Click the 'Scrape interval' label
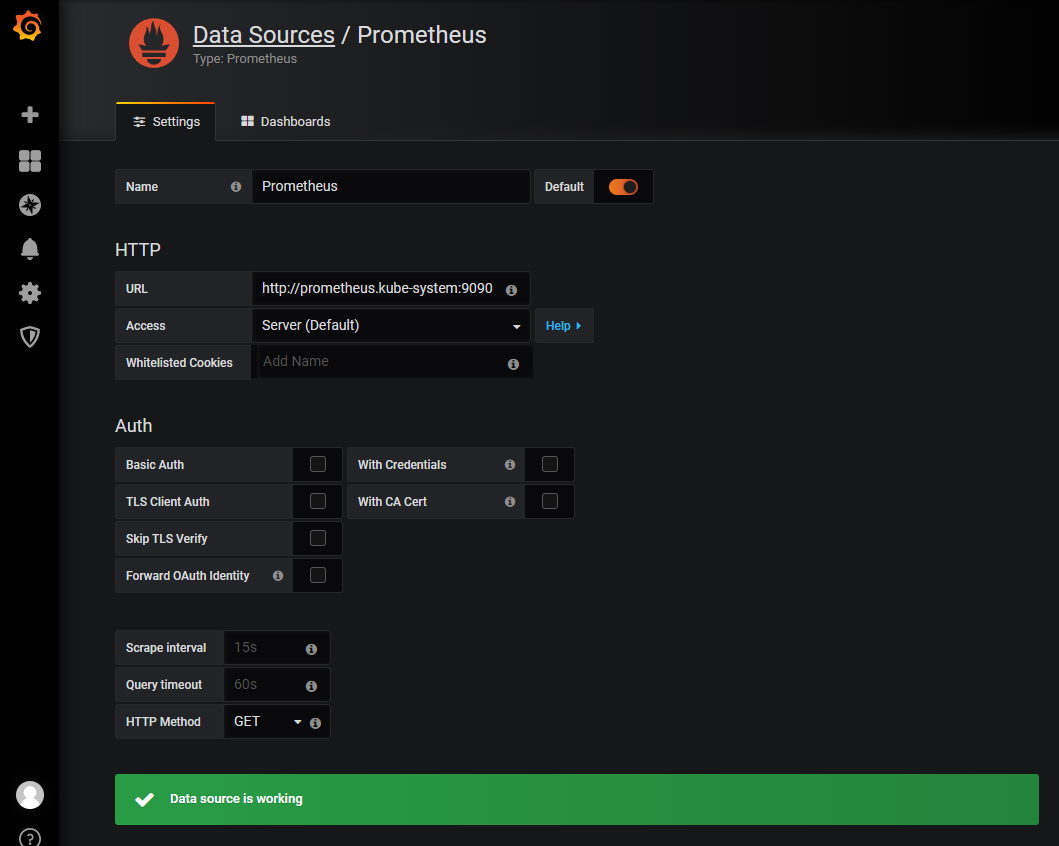This screenshot has height=846, width=1059. [x=166, y=648]
